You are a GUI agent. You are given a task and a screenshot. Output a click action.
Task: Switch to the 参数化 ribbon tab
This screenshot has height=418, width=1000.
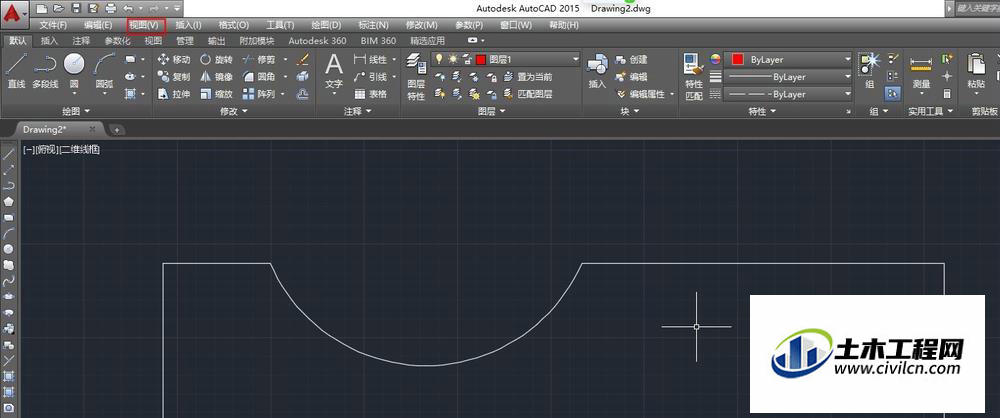(x=117, y=41)
